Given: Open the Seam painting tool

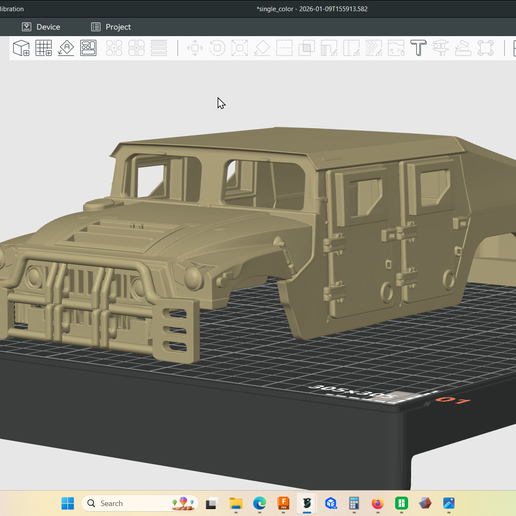Looking at the screenshot, I should (351, 48).
